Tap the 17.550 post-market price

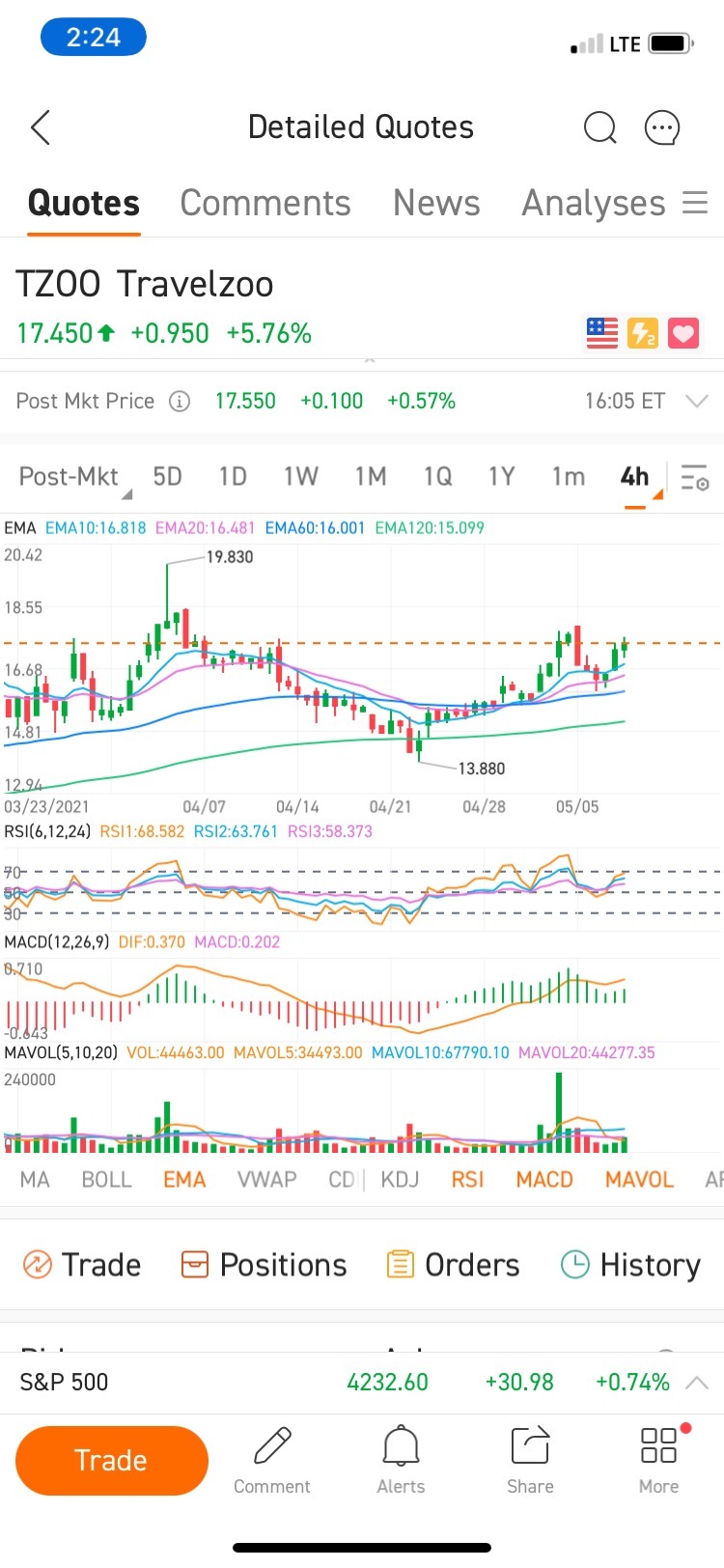click(x=245, y=401)
